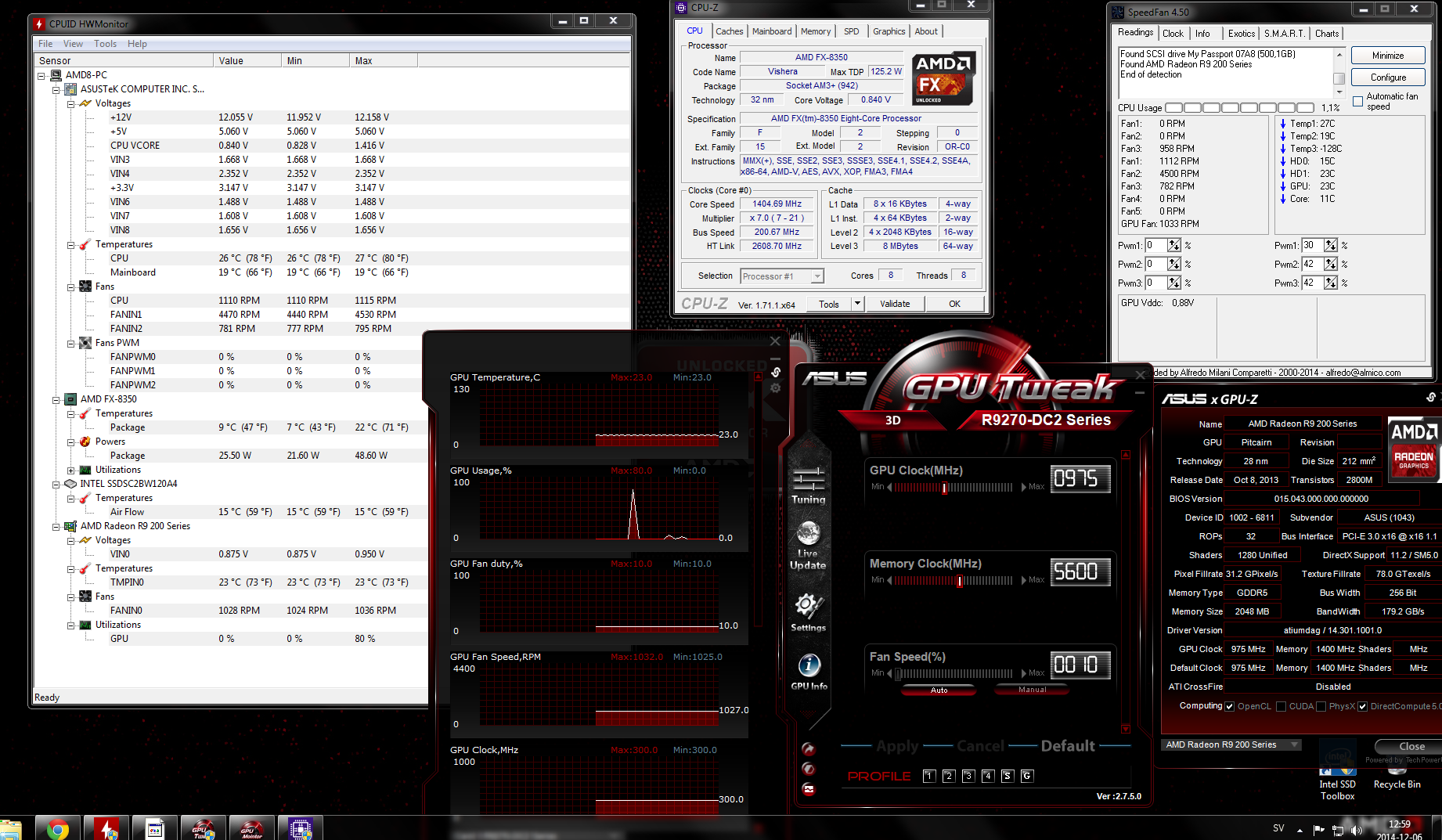The image size is (1442, 840).
Task: Toggle the CUDA checkbox in GPU-Z
Action: click(x=1282, y=706)
